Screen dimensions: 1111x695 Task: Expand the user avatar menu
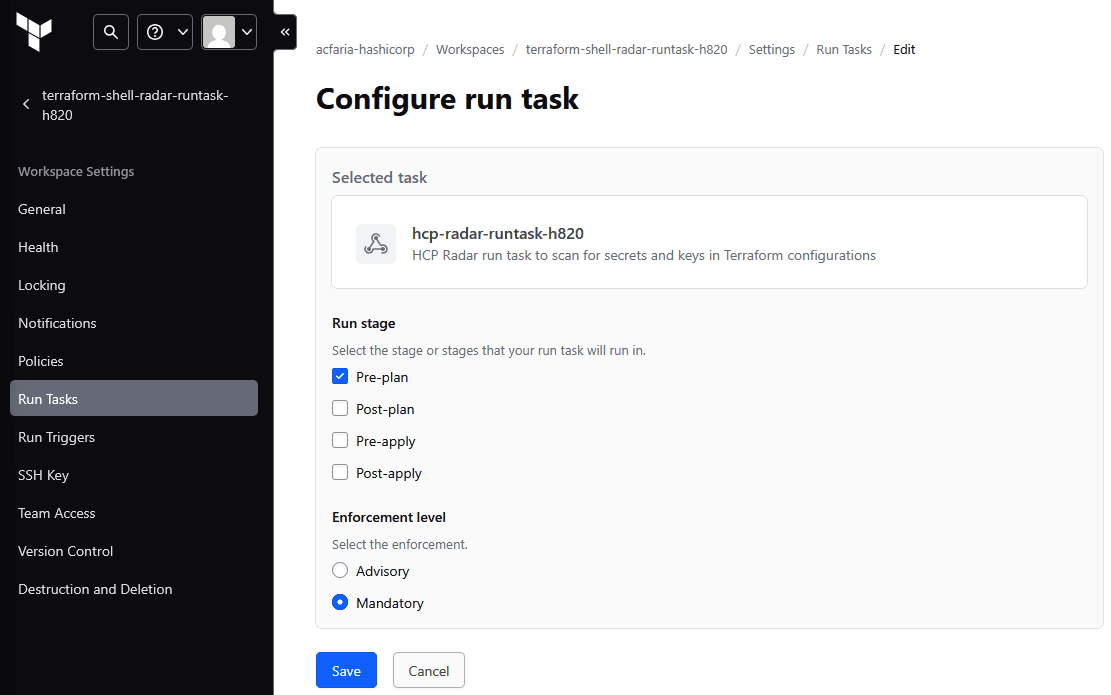pyautogui.click(x=229, y=32)
